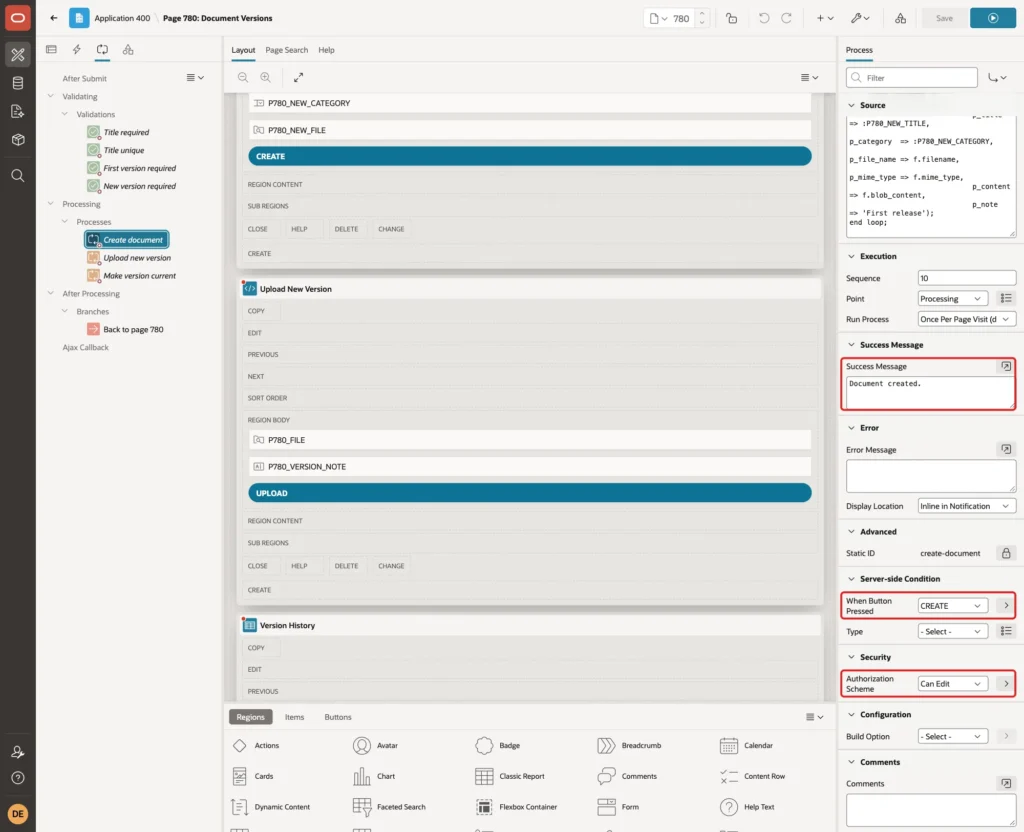Open the Build Option dropdown
This screenshot has width=1024, height=832.
coord(952,736)
